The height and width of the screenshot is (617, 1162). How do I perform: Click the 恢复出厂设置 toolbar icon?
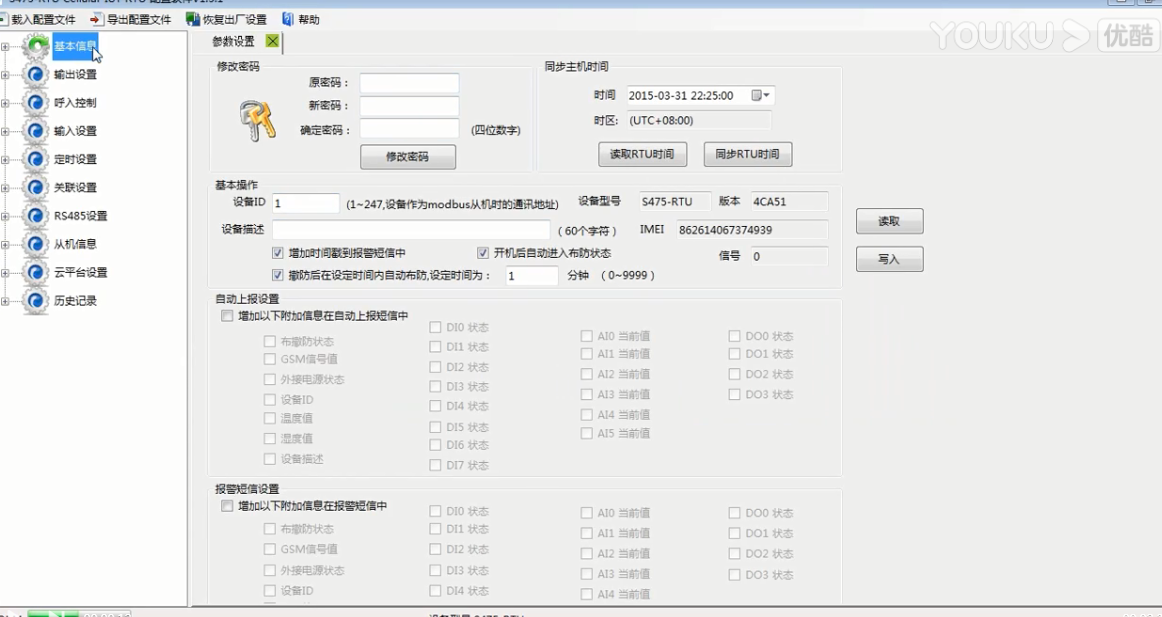coord(193,19)
